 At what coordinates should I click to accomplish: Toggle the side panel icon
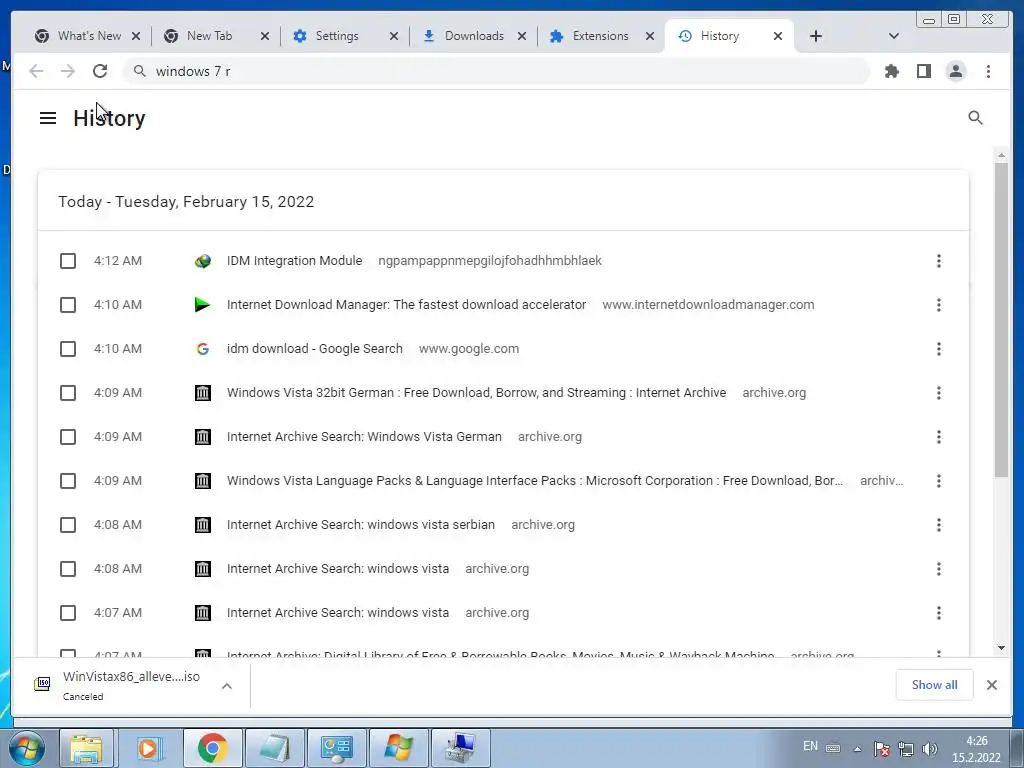click(x=923, y=71)
